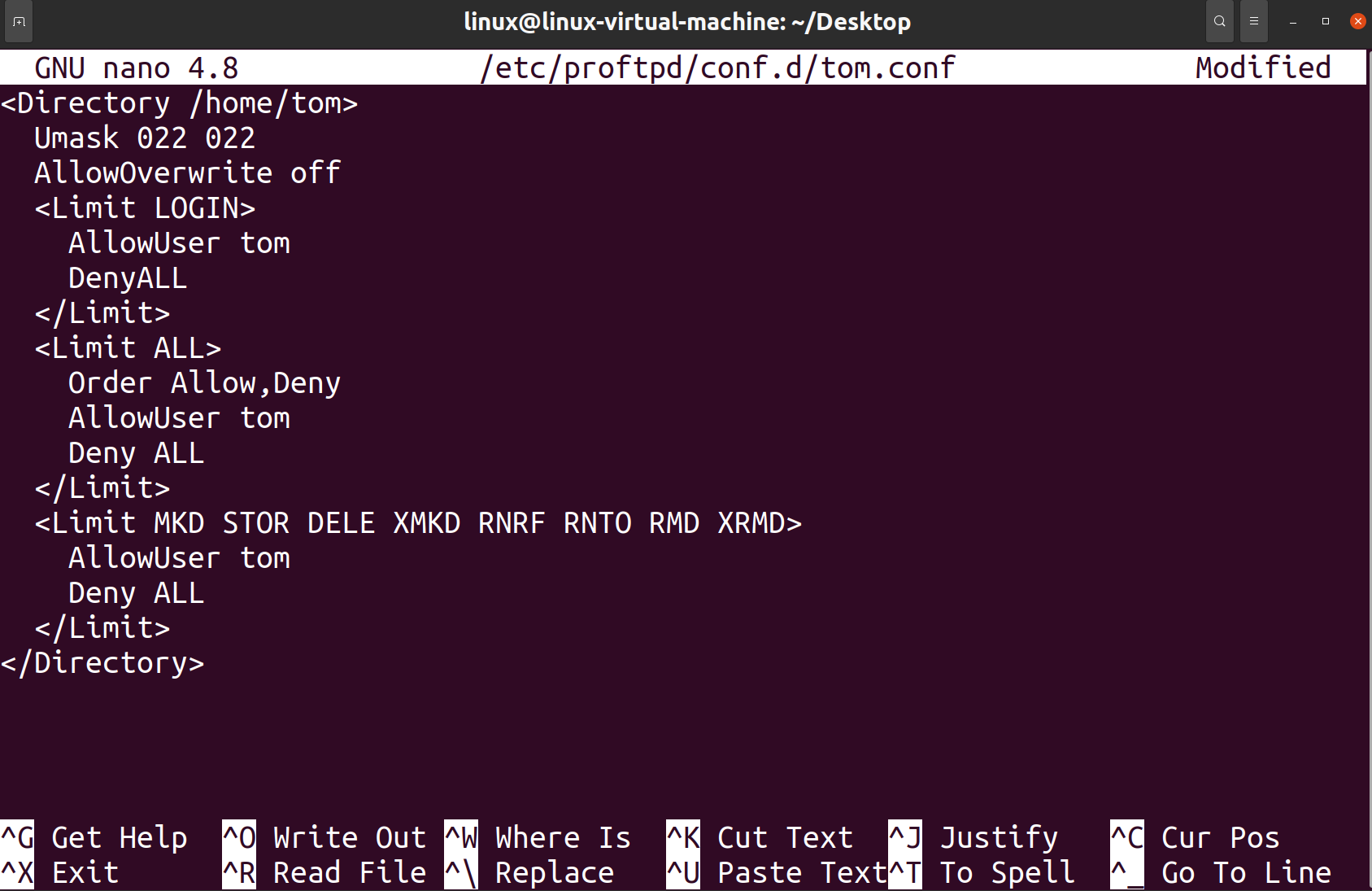This screenshot has height=891, width=1372.
Task: Select the Cut Text shortcut label
Action: (x=784, y=836)
